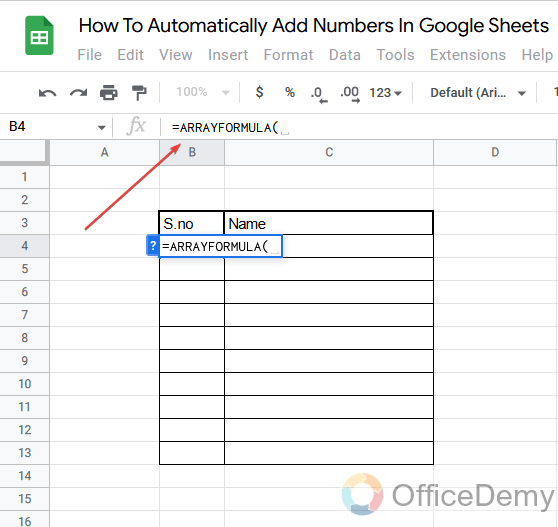Format as currency with dollar icon
Viewport: 558px width, 527px height.
point(259,92)
